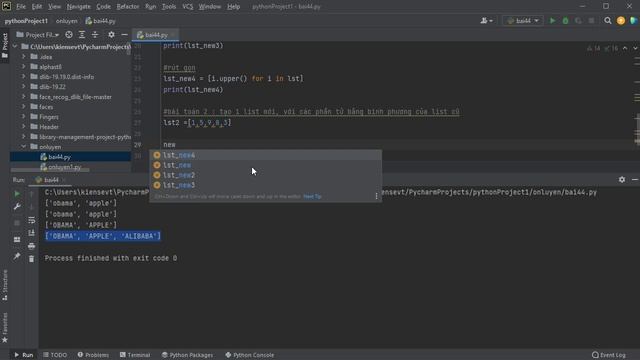
Task: Open the Project Files view dropdown
Action: (x=38, y=35)
